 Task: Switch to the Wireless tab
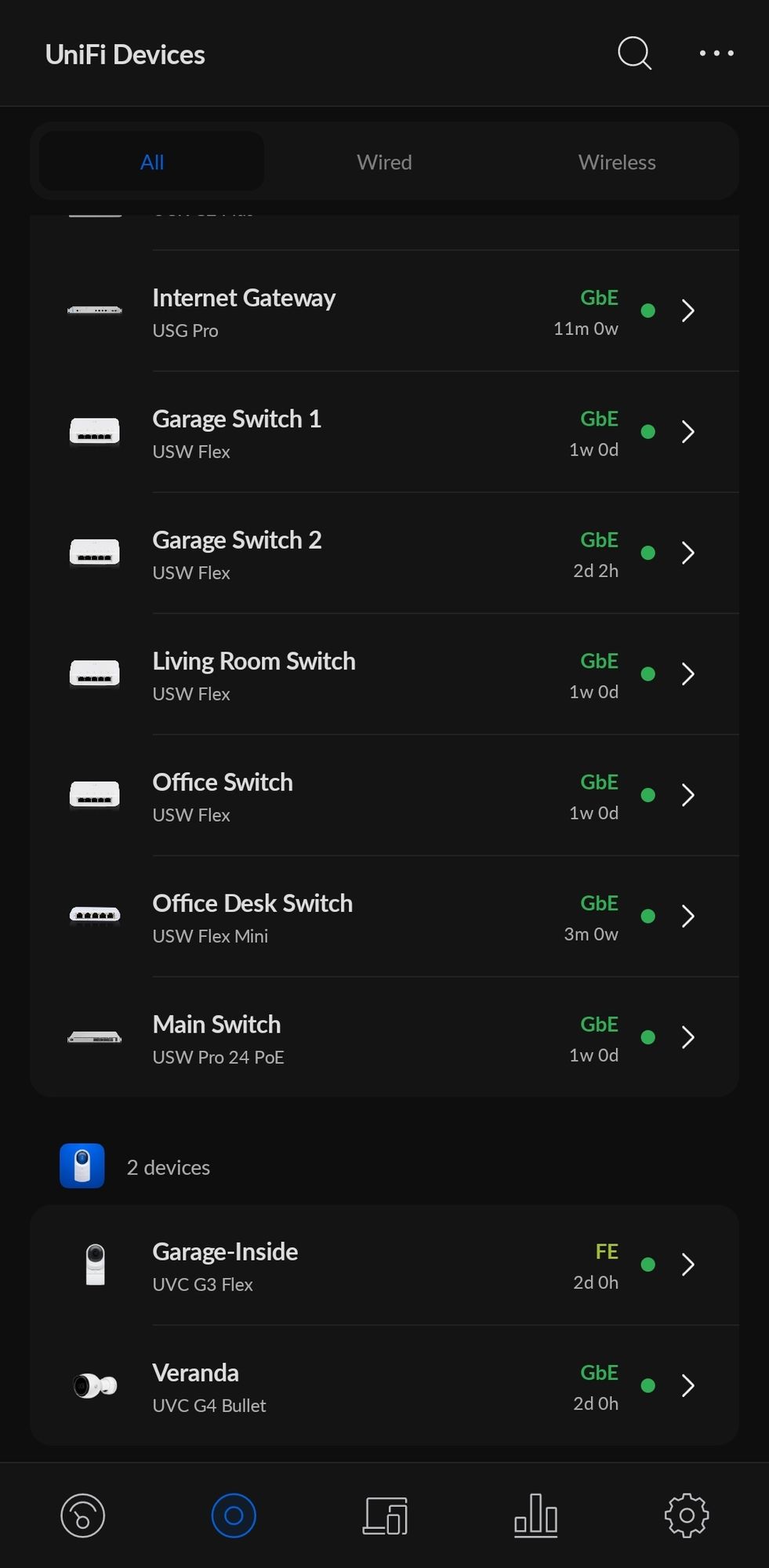pyautogui.click(x=616, y=162)
